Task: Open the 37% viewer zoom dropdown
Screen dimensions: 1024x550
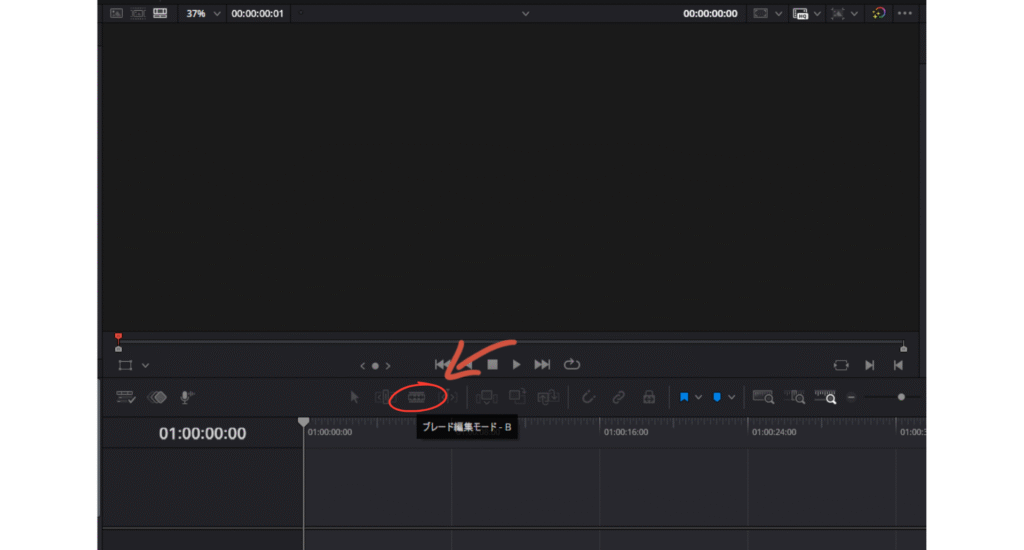Action: pyautogui.click(x=203, y=14)
